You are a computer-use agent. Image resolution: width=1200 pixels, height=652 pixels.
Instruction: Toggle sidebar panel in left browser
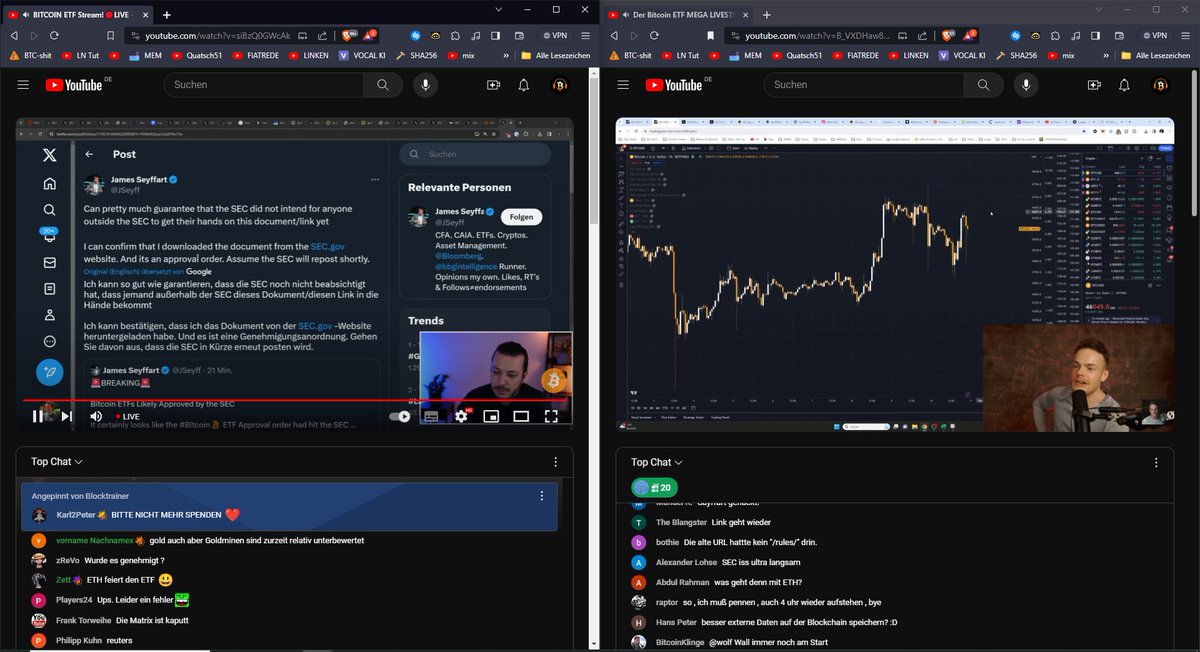496,35
